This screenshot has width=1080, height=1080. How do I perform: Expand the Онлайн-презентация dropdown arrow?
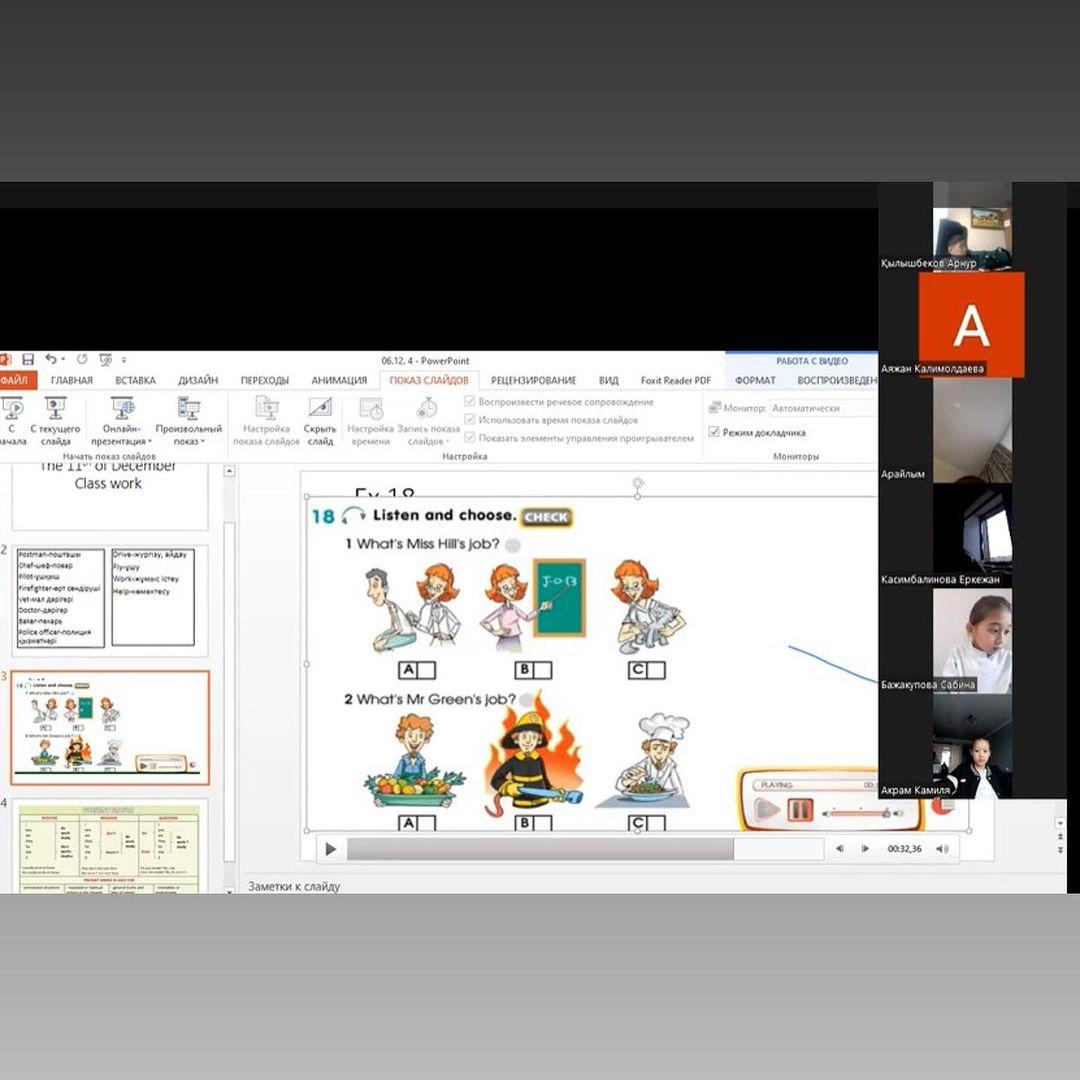(x=149, y=442)
